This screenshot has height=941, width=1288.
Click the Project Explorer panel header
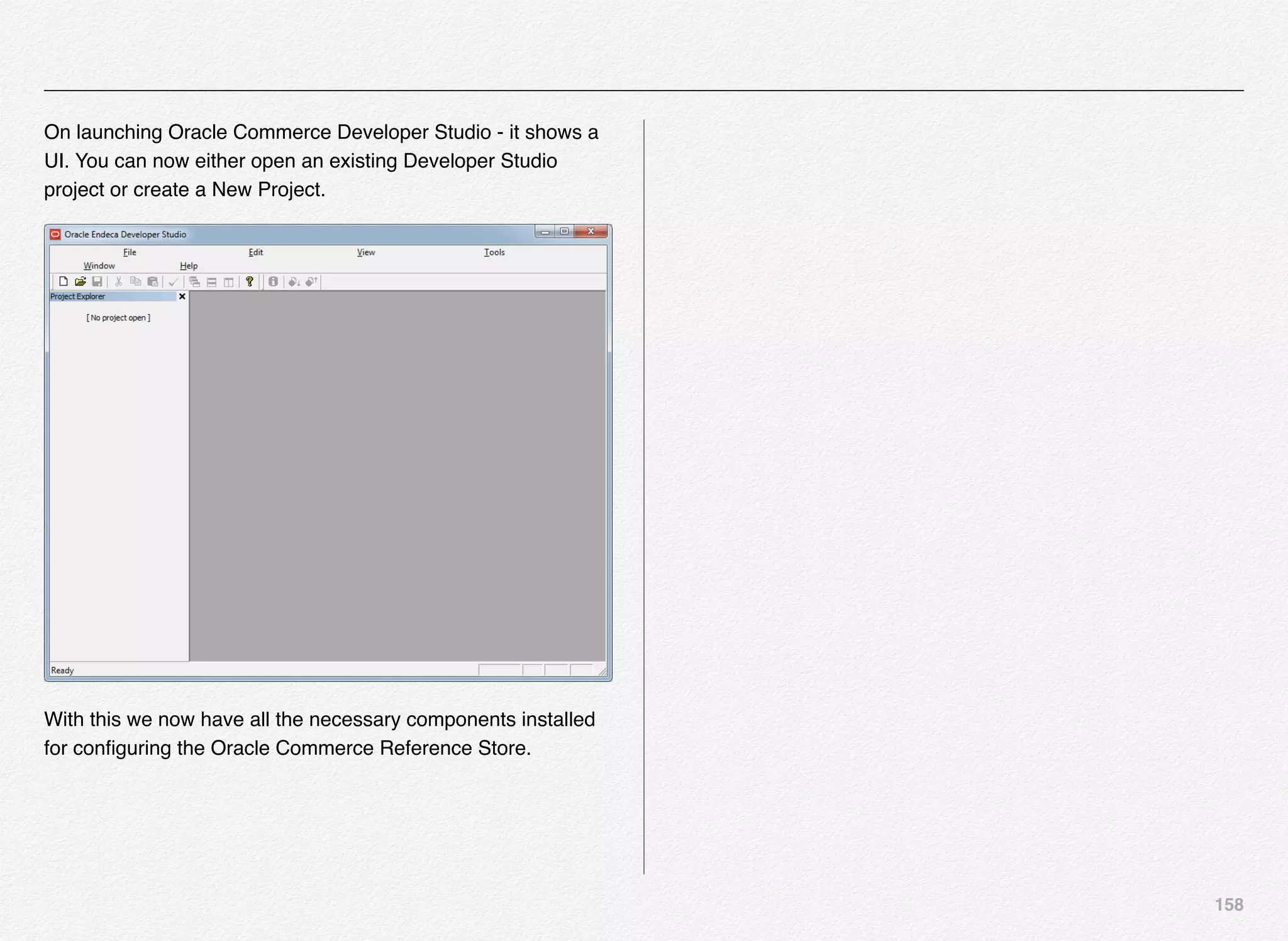[x=113, y=296]
